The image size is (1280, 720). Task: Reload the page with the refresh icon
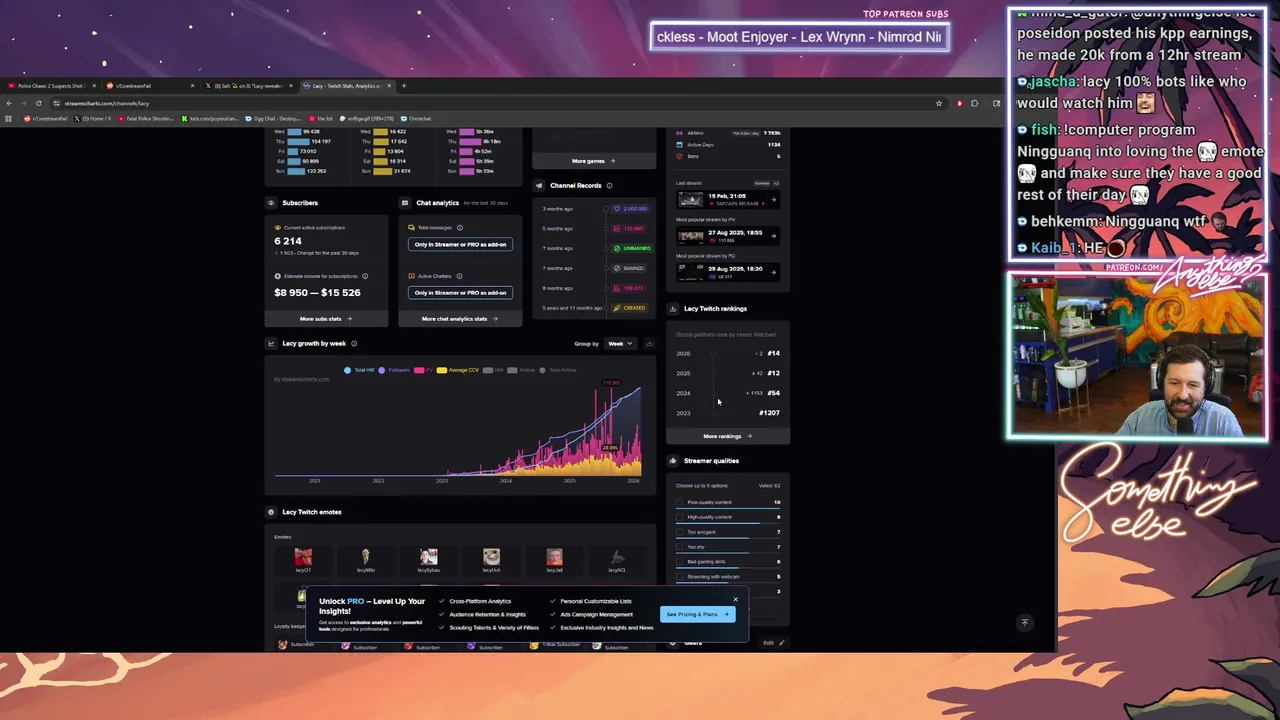[39, 103]
